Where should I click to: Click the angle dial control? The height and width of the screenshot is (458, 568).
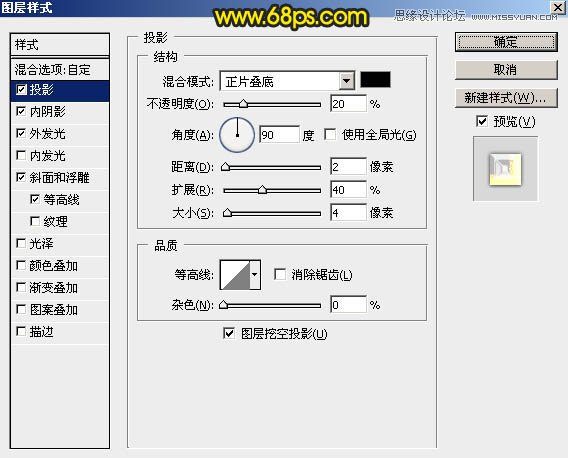[237, 135]
